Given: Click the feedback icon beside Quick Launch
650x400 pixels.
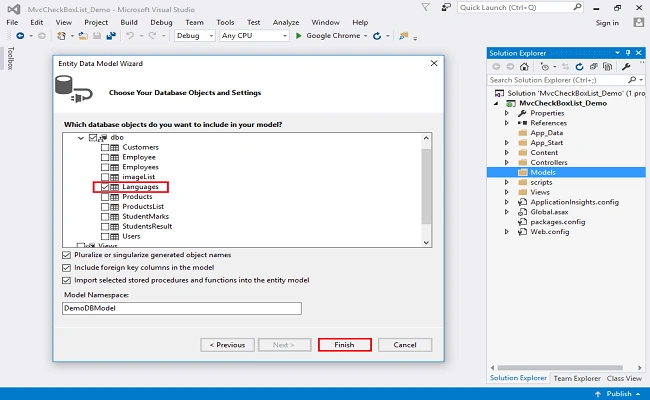Looking at the screenshot, I should tap(446, 7).
